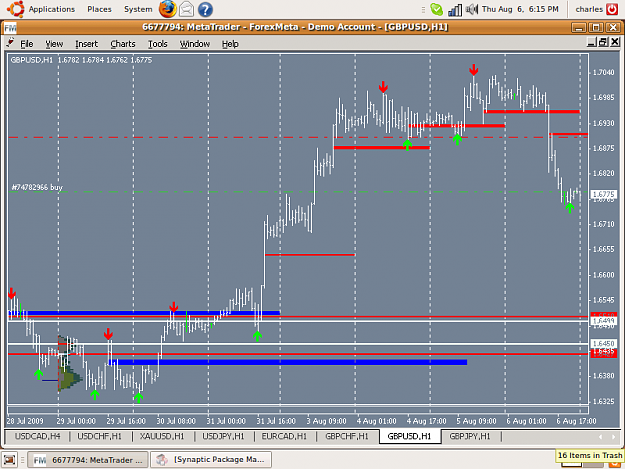Viewport: 625px width, 469px height.
Task: Click the 28 Jul 2009 time label
Action: click(25, 421)
